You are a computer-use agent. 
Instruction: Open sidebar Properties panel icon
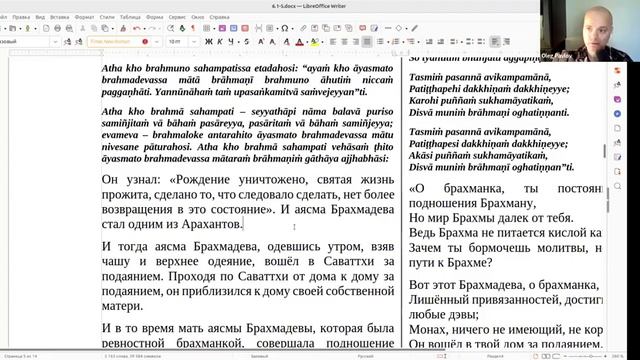(617, 71)
